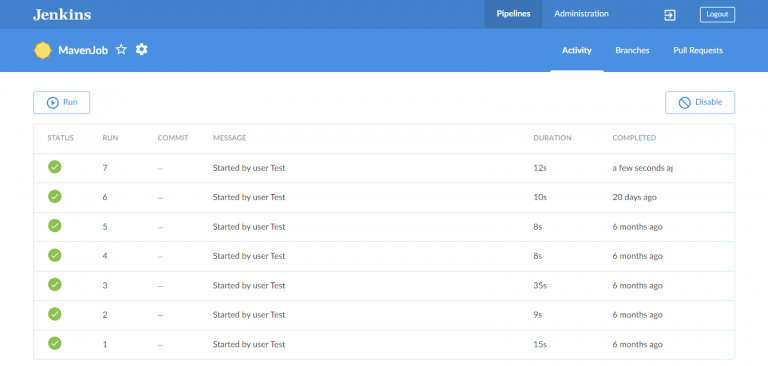Open the Pipelines tab
The height and width of the screenshot is (366, 768).
point(513,14)
